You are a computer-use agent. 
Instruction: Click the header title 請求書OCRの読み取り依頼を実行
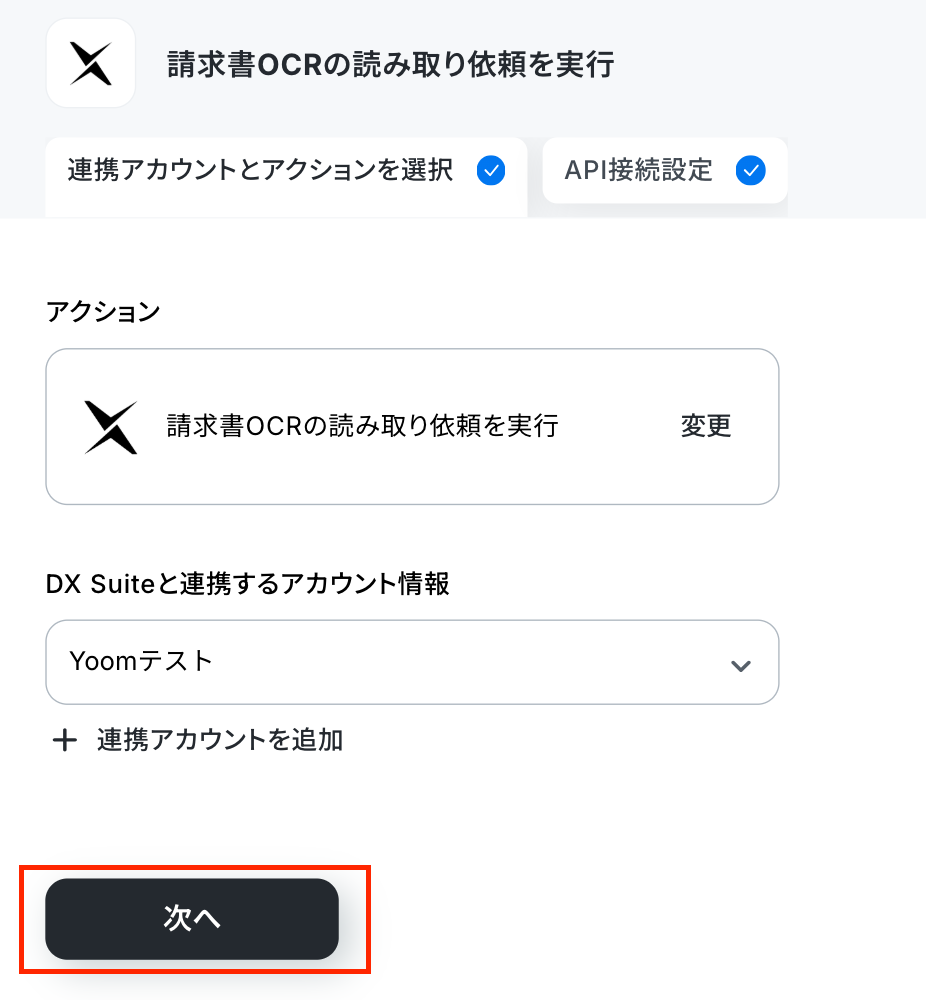pos(390,64)
